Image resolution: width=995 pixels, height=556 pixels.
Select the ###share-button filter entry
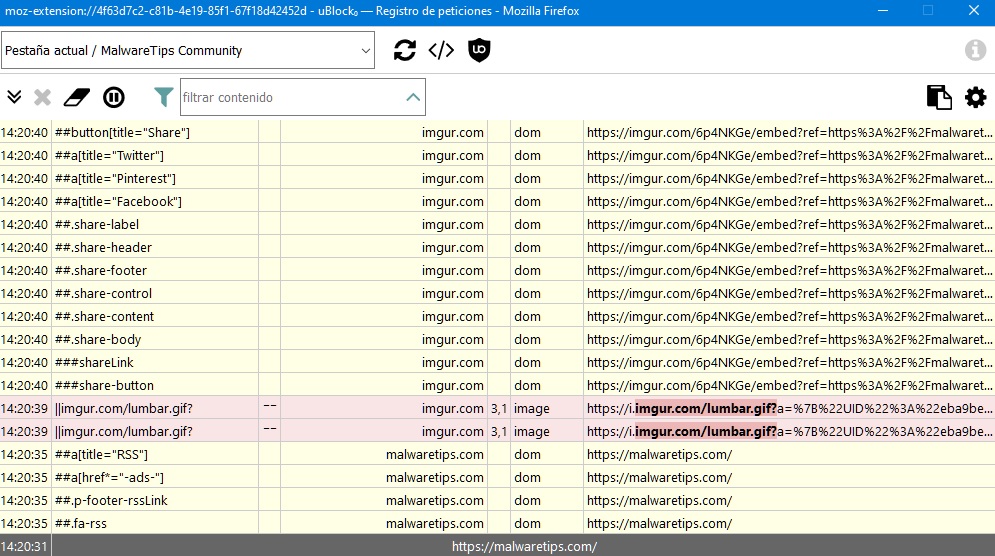coord(104,385)
